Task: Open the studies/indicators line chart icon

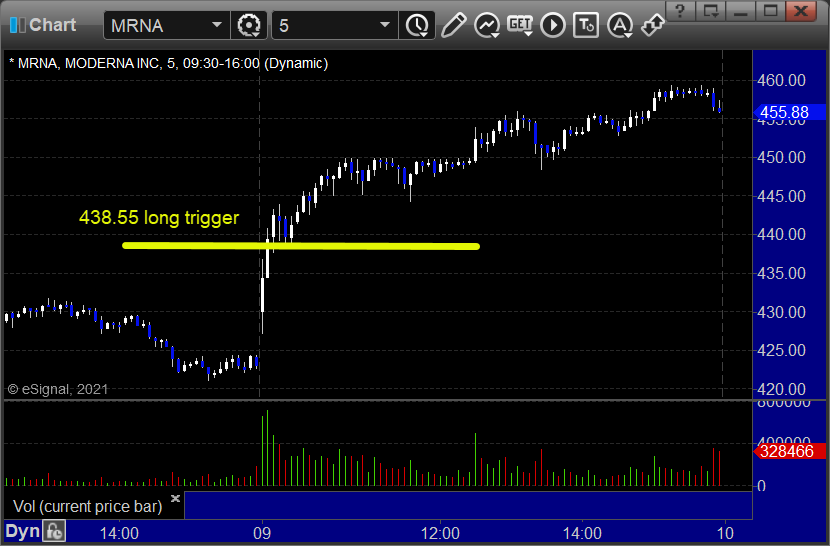Action: click(487, 25)
